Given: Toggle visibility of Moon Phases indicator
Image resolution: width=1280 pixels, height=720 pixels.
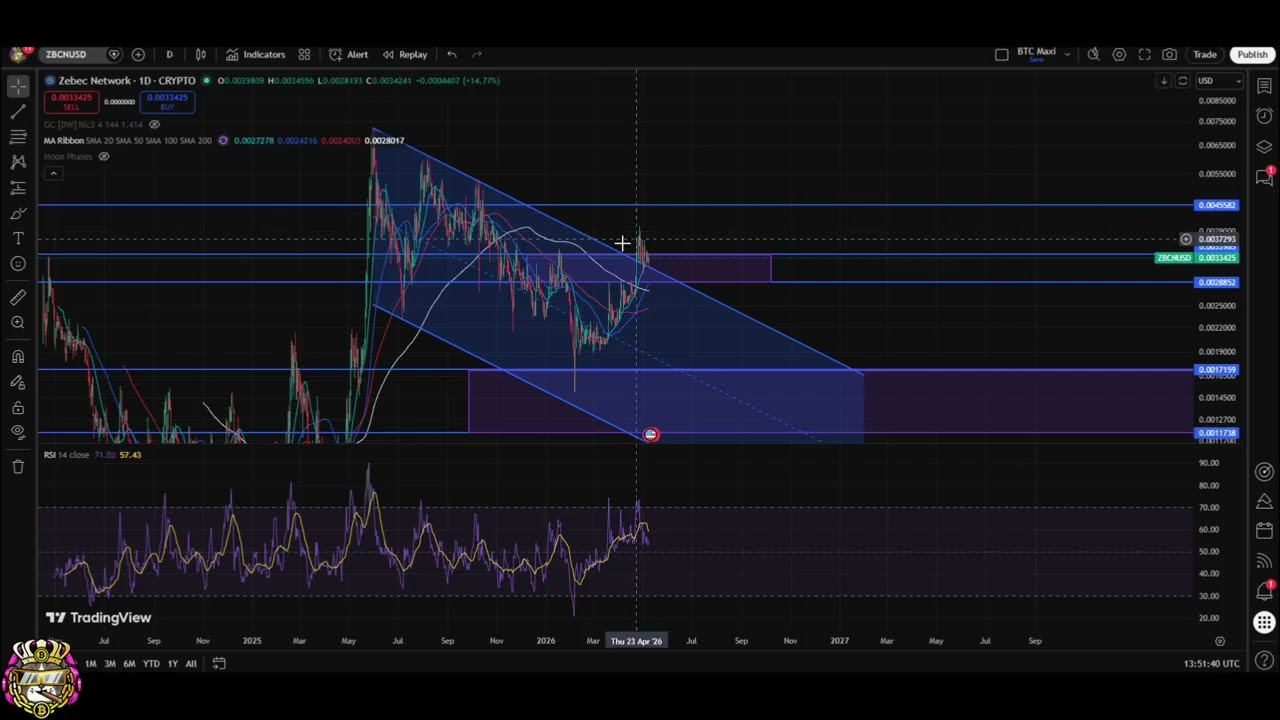Looking at the screenshot, I should 103,156.
